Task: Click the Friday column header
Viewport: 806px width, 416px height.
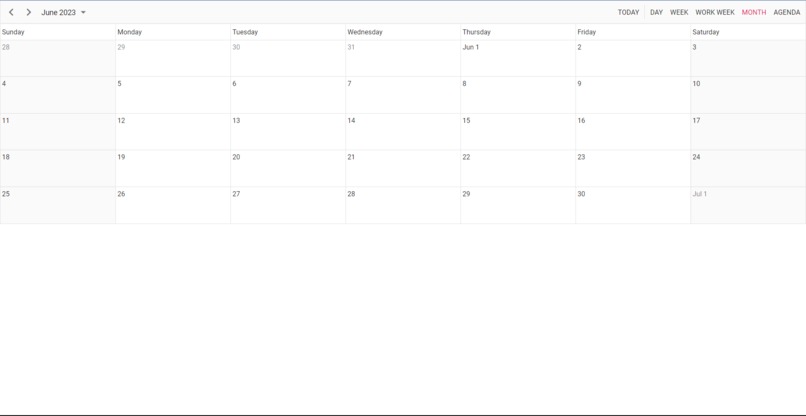Action: click(633, 32)
